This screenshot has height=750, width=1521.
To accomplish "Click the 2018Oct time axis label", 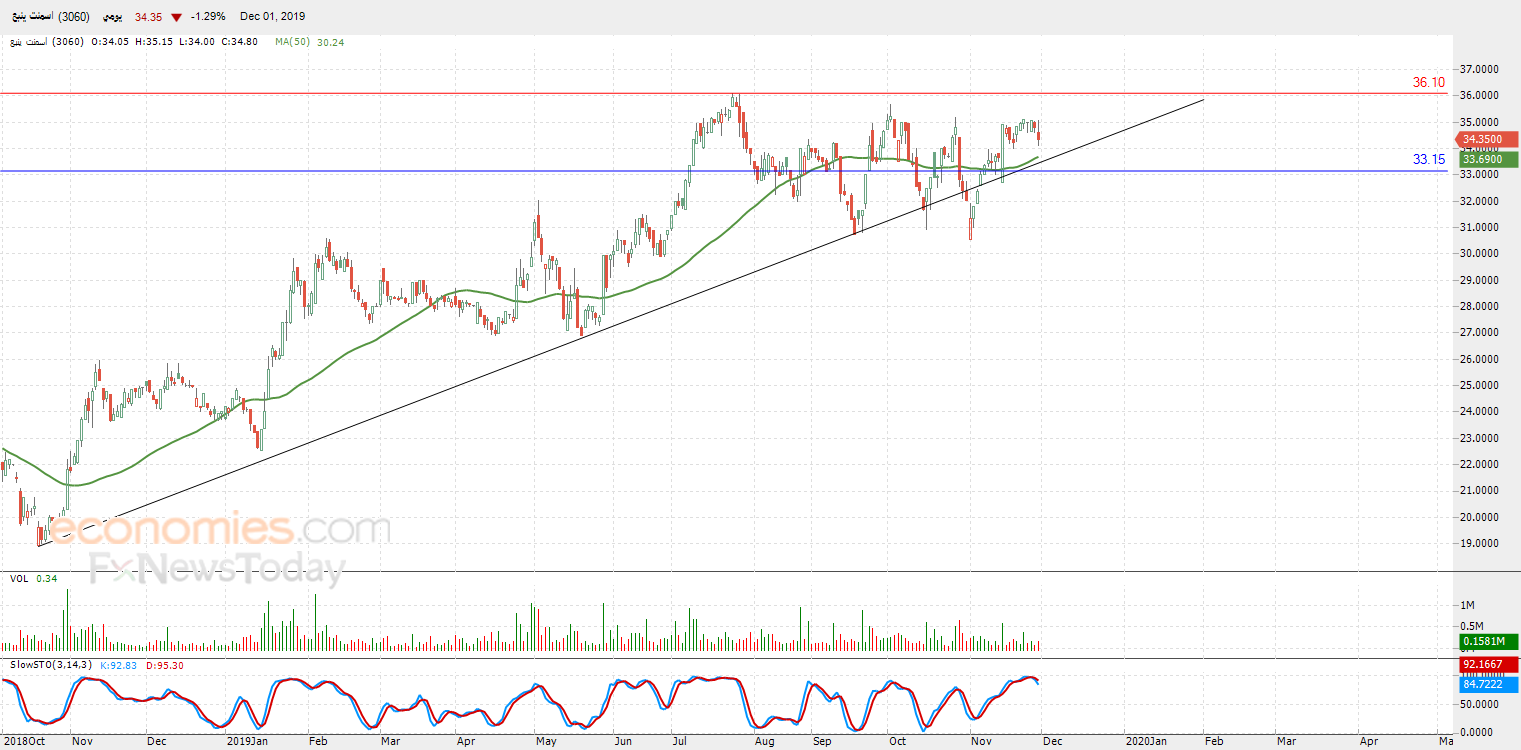I will [x=22, y=741].
